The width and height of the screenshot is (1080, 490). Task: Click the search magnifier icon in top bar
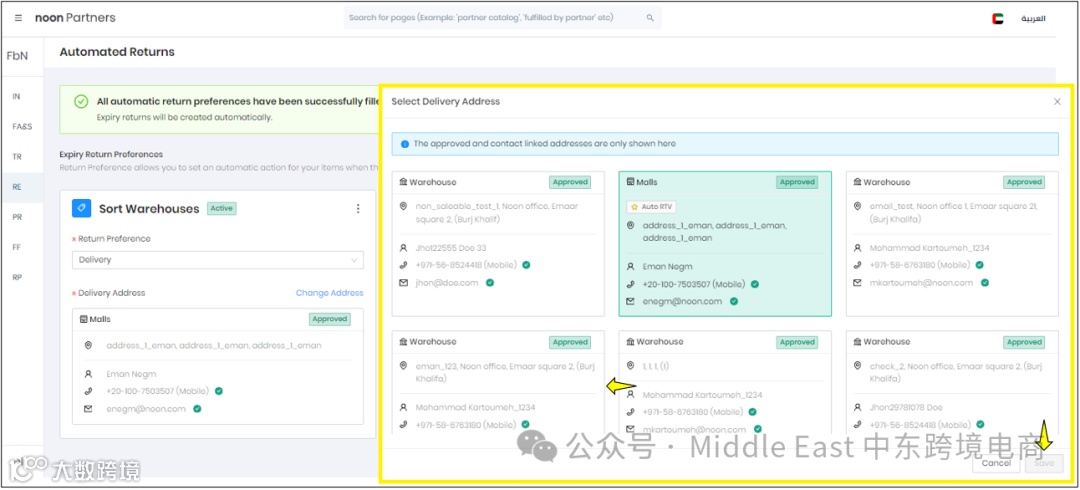(650, 18)
